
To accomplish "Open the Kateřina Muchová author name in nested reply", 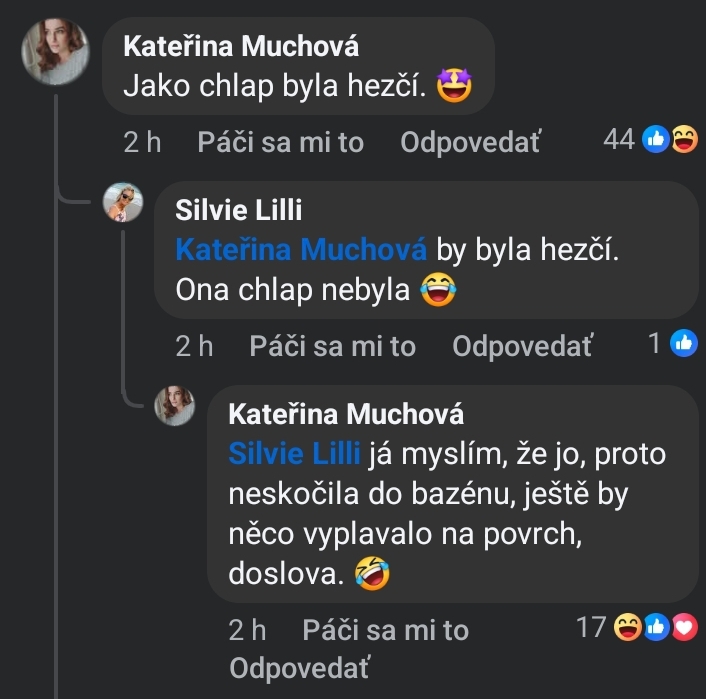I will pos(346,414).
